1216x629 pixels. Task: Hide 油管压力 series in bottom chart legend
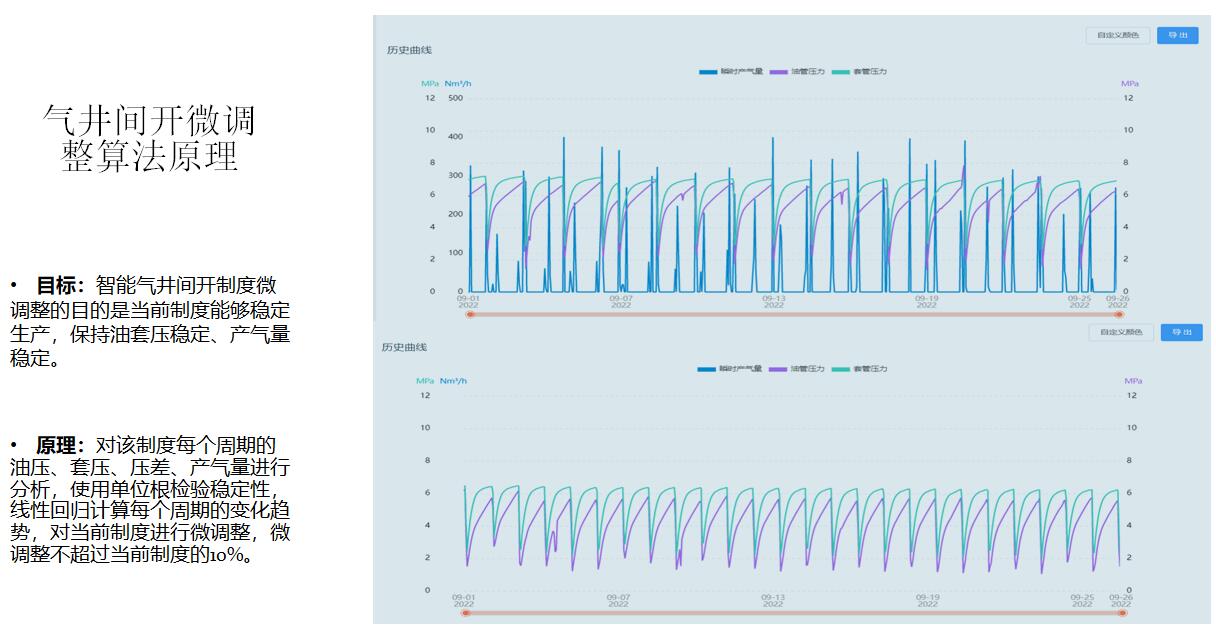coord(798,369)
